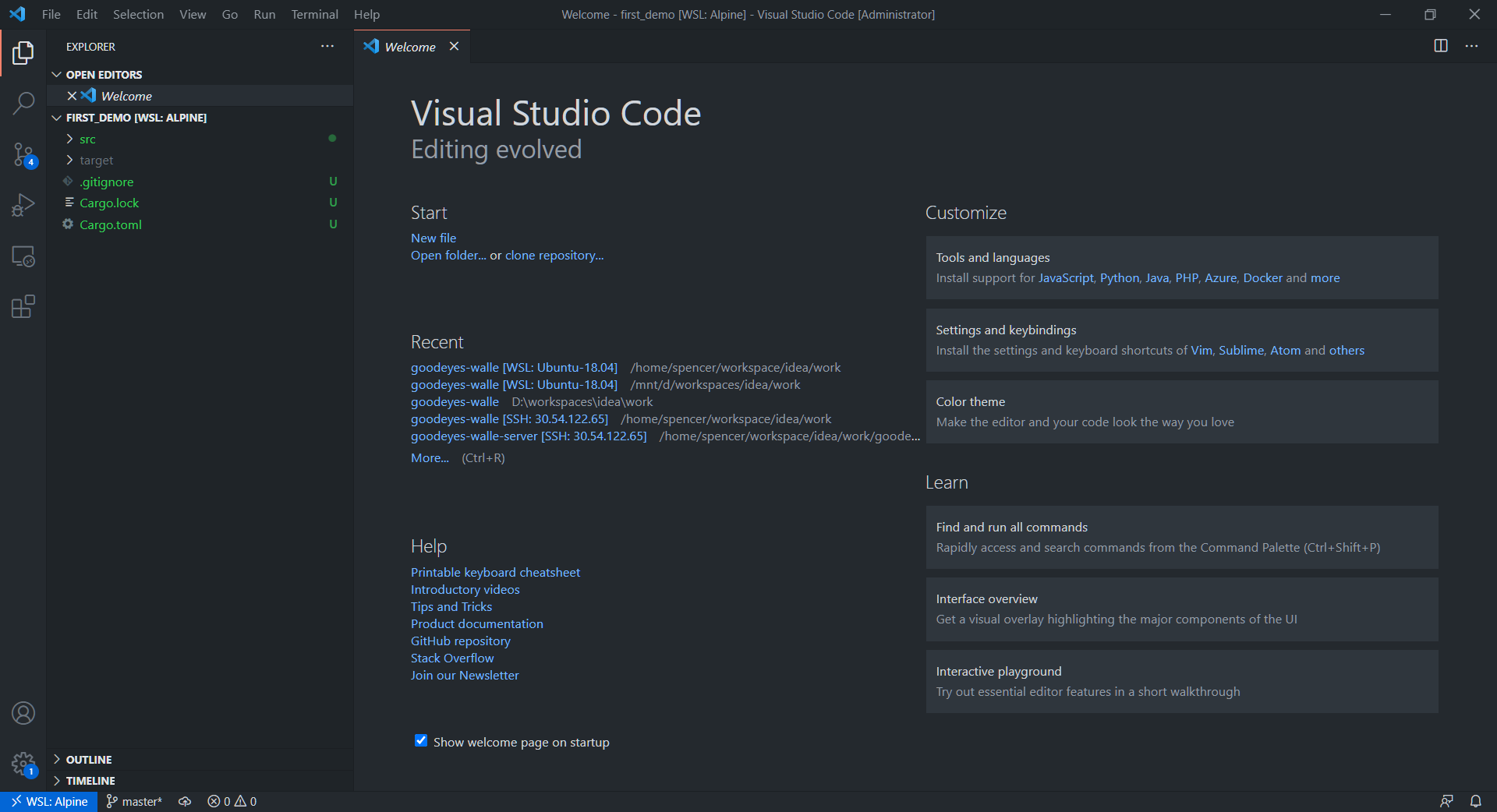Click the master* branch indicator
Screen dimensions: 1497x812
[134, 802]
